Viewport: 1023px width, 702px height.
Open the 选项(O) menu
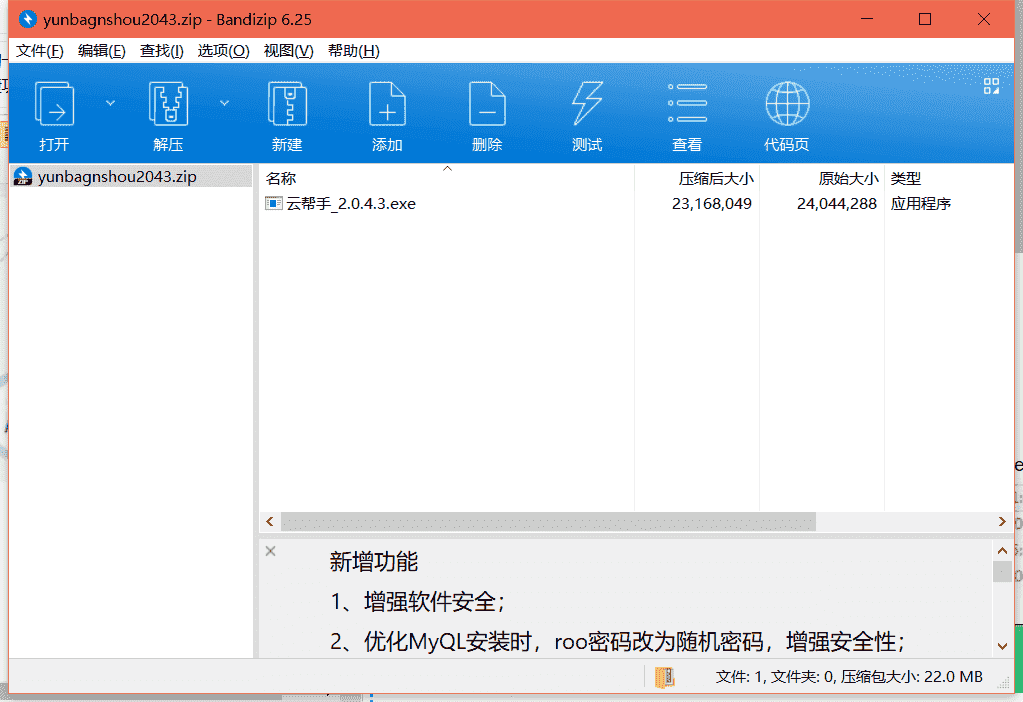tap(223, 51)
